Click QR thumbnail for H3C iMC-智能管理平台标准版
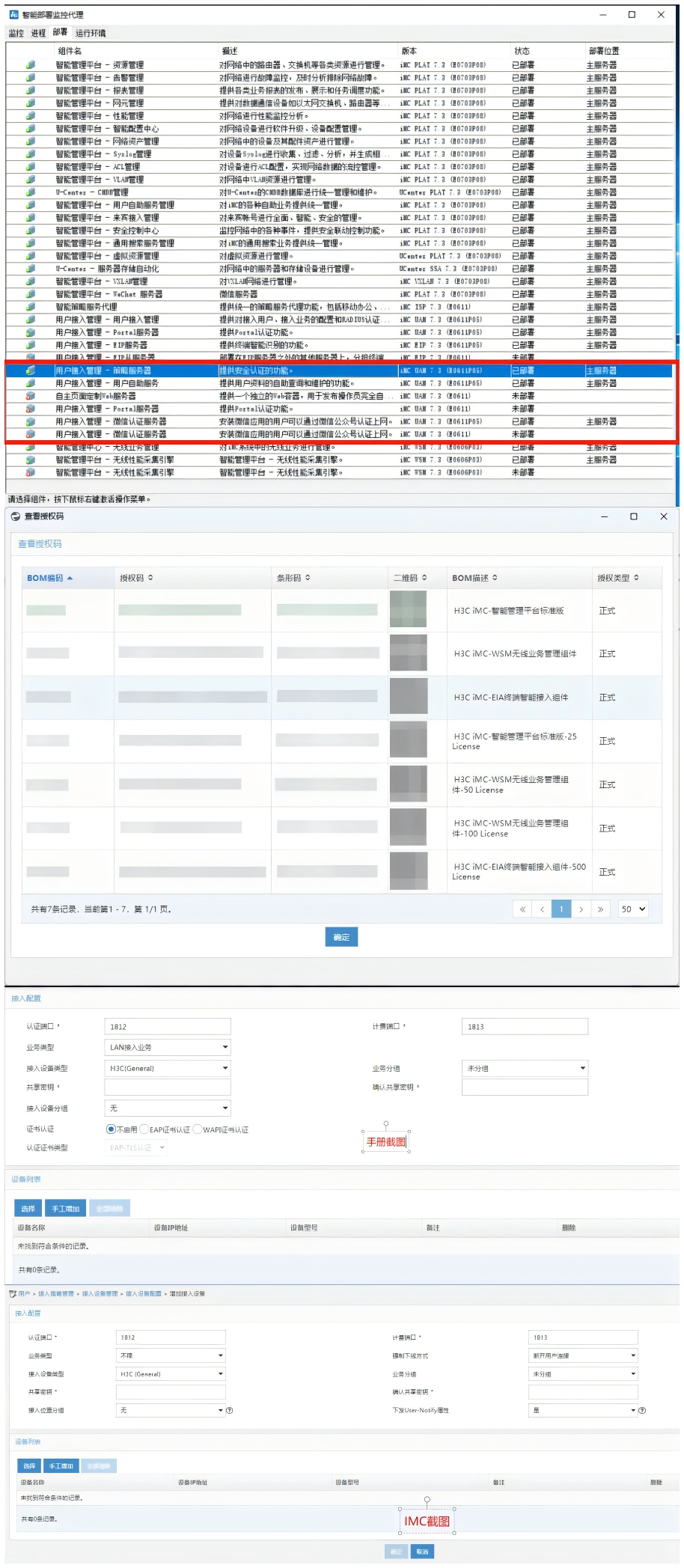 click(x=409, y=609)
